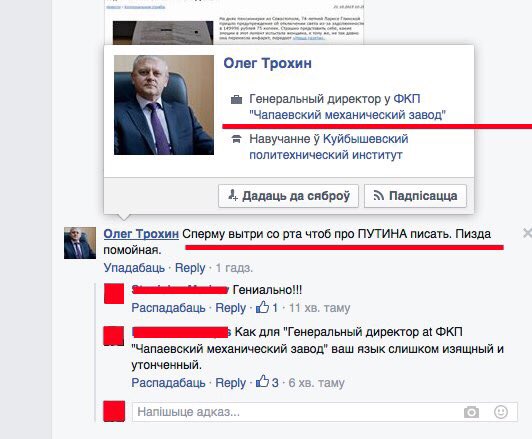
Task: Click the camera icon in reply box
Action: 471,412
